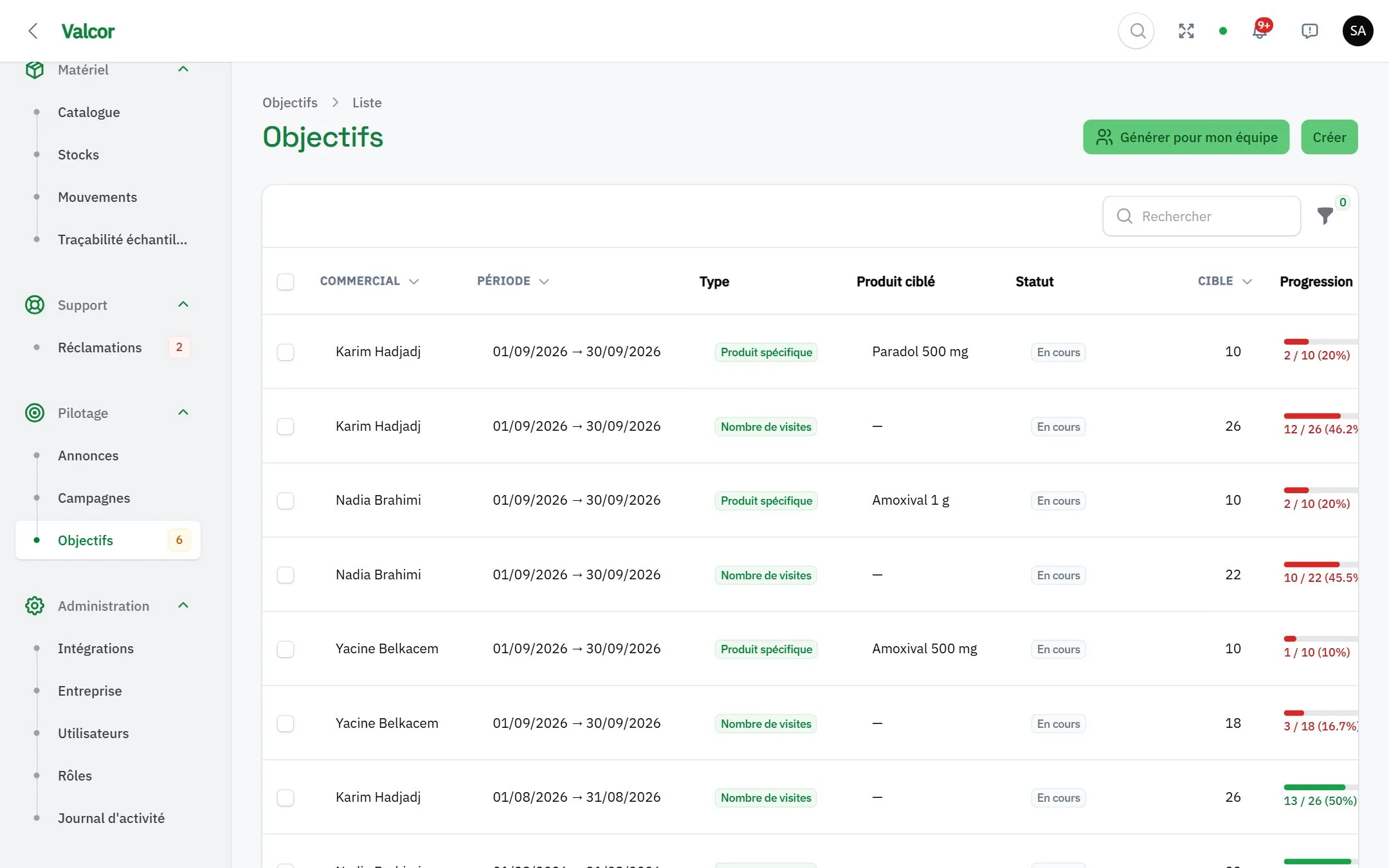Image resolution: width=1389 pixels, height=868 pixels.
Task: Click Générer pour mon équipe button
Action: click(1186, 137)
